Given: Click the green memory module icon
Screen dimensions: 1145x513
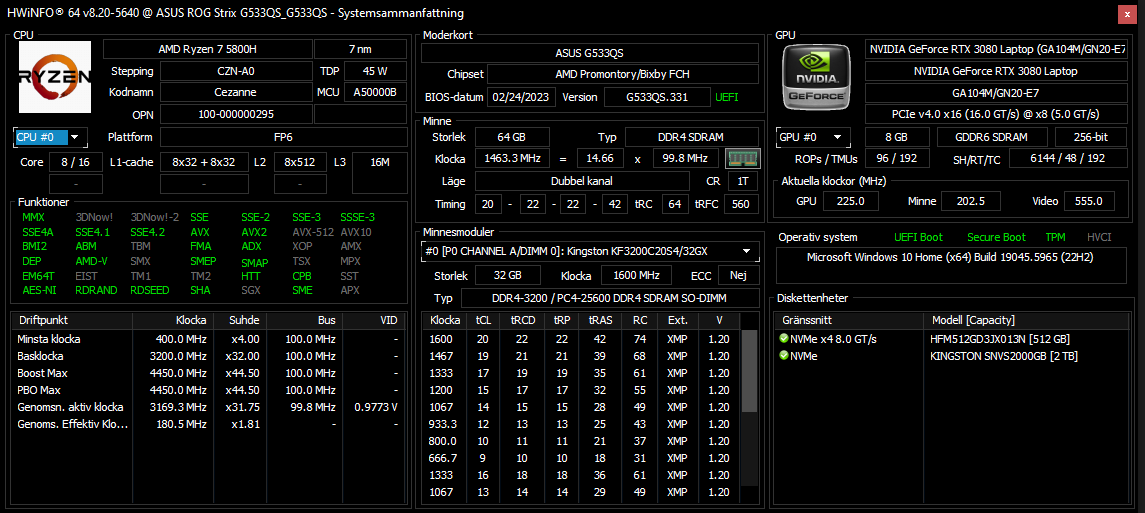Looking at the screenshot, I should pyautogui.click(x=743, y=158).
